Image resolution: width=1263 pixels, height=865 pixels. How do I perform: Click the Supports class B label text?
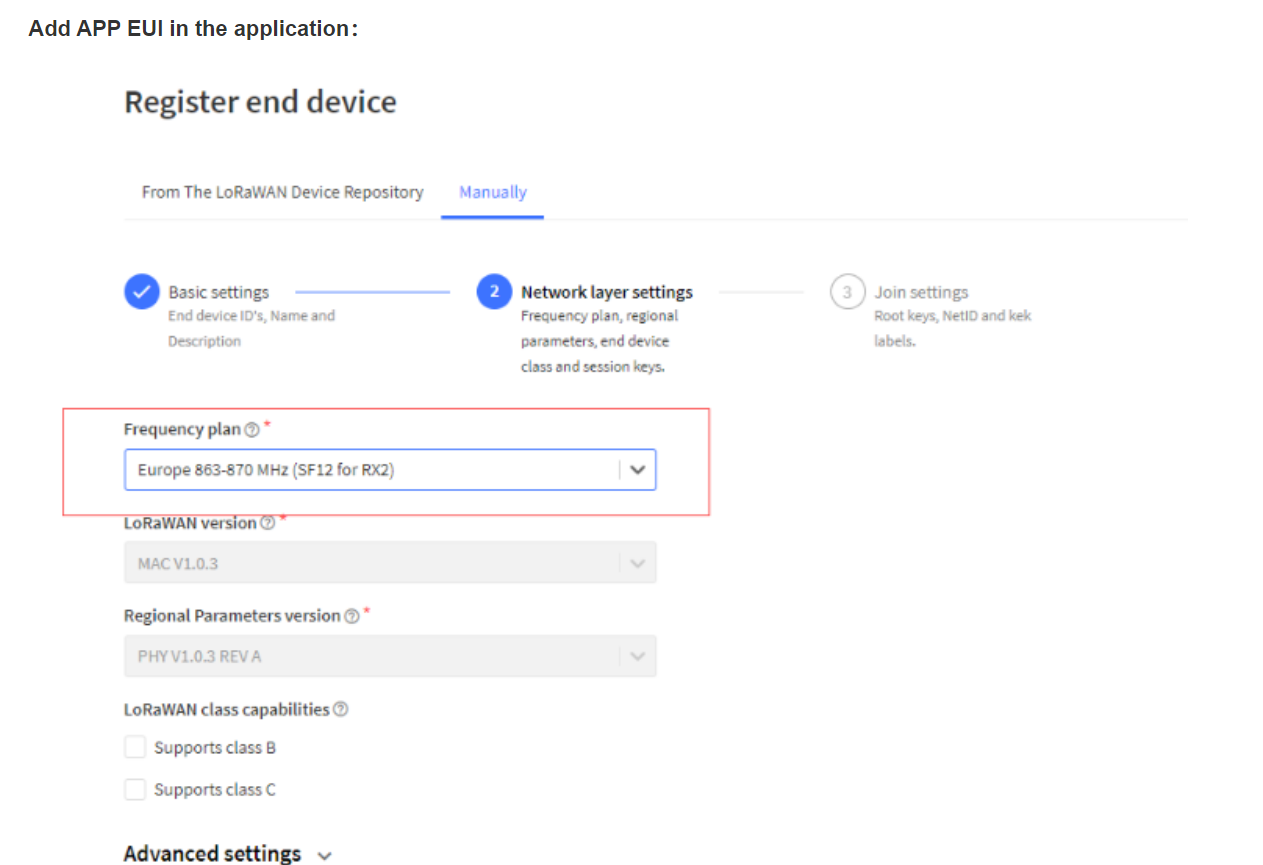(x=215, y=748)
